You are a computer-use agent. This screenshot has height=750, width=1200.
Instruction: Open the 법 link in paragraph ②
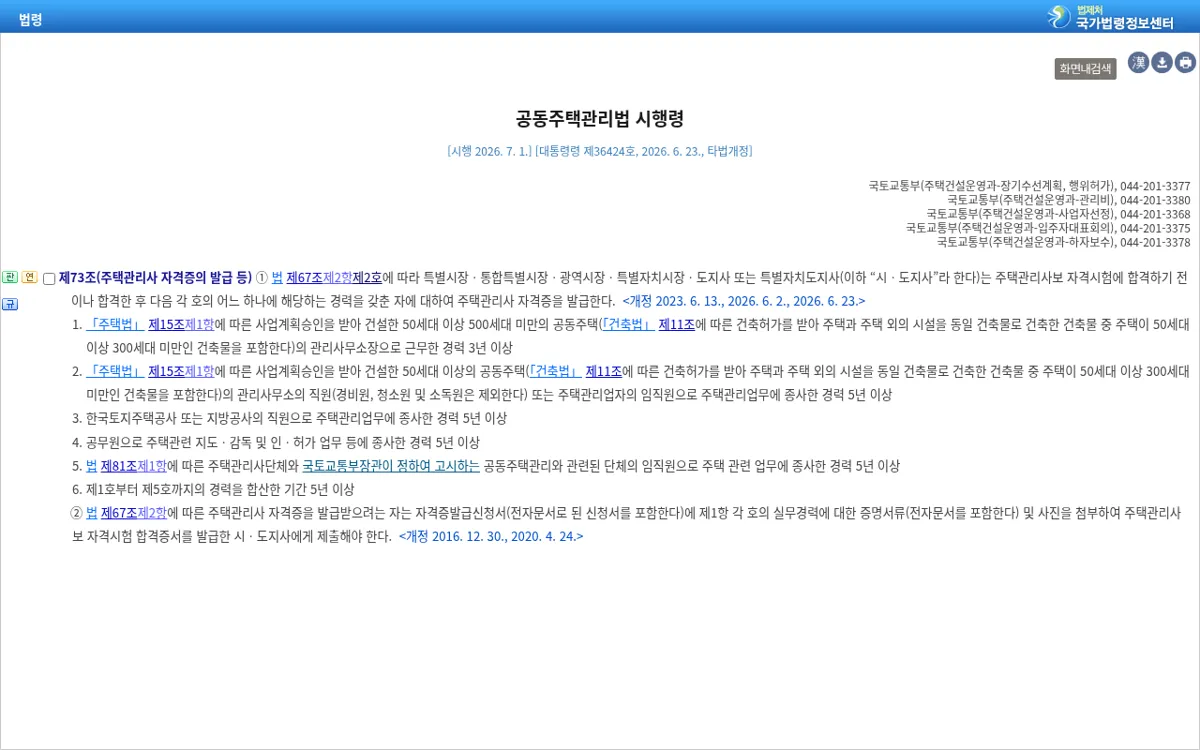[92, 512]
